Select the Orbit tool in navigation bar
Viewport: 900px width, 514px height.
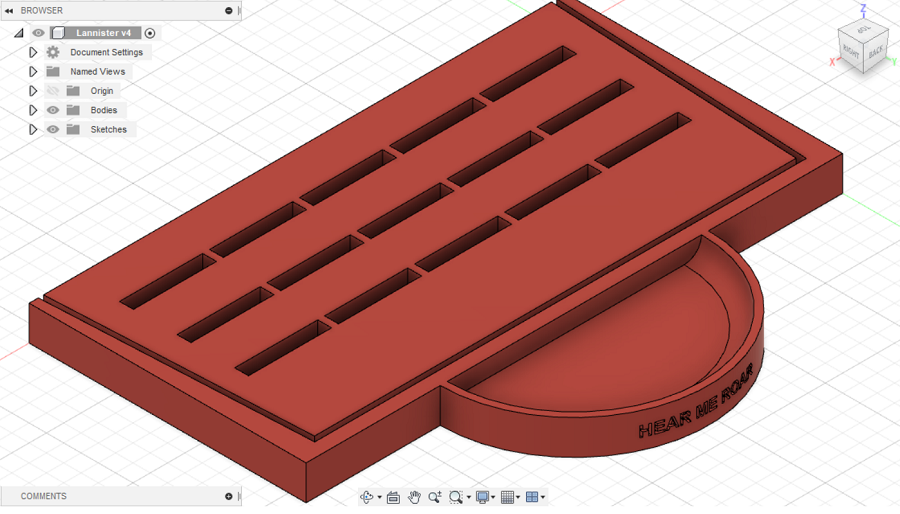366,497
